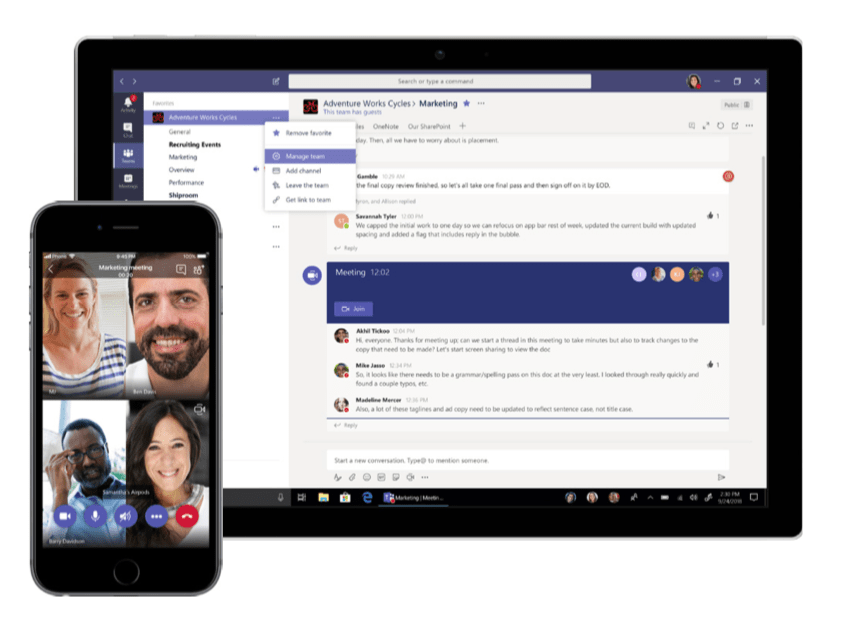
Task: Click the +3 participants bubble in meeting
Action: (x=715, y=274)
